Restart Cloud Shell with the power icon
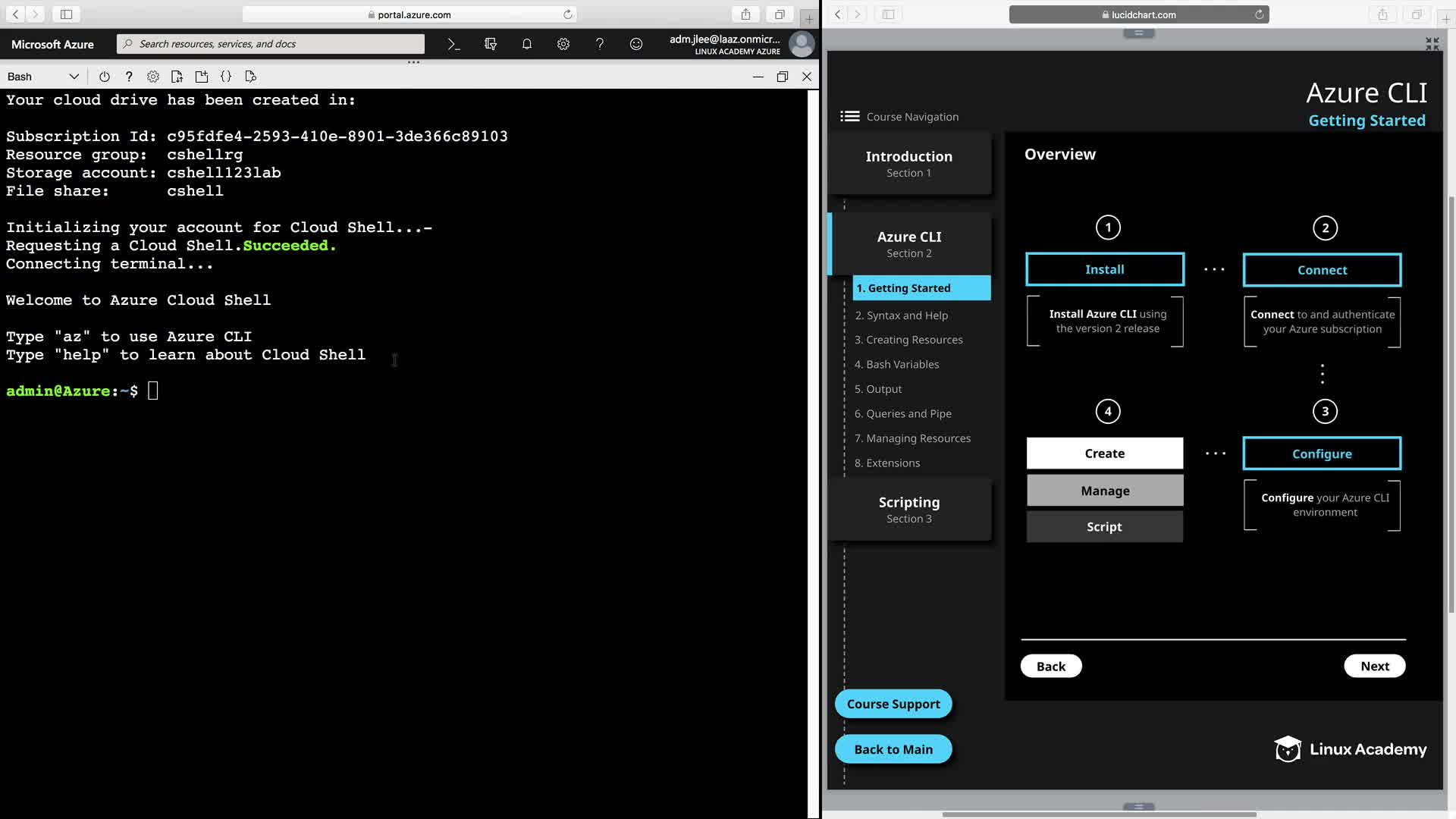Image resolution: width=1456 pixels, height=819 pixels. 105,77
